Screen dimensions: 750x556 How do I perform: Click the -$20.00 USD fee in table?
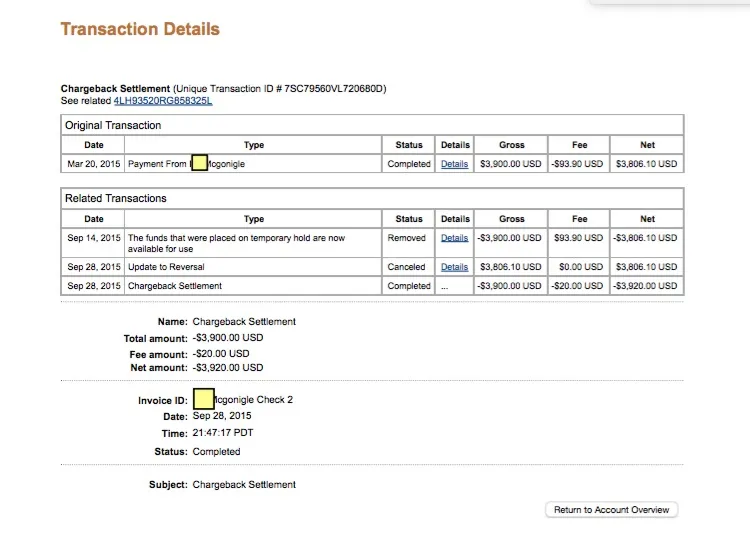577,286
